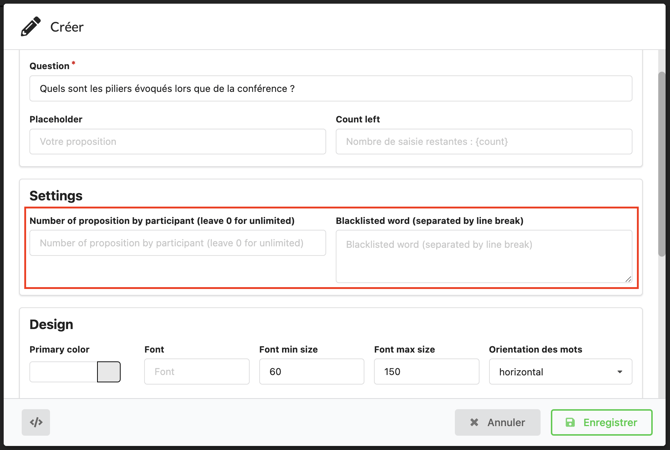670x450 pixels.
Task: Focus the Number of proposition by participant field
Action: [177, 243]
